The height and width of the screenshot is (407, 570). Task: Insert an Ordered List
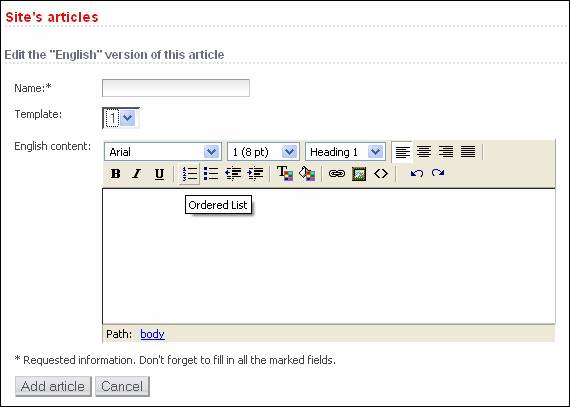click(x=189, y=174)
